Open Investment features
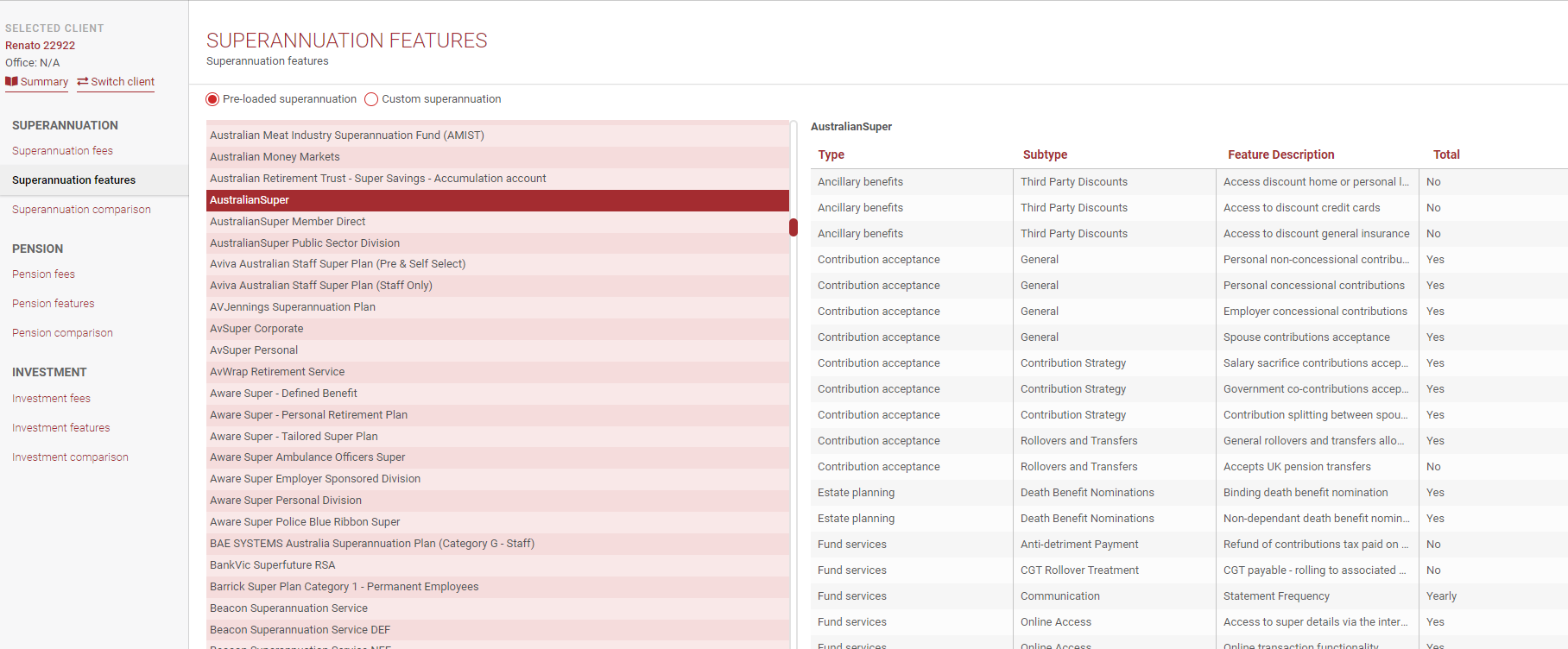1568x649 pixels. pyautogui.click(x=60, y=428)
